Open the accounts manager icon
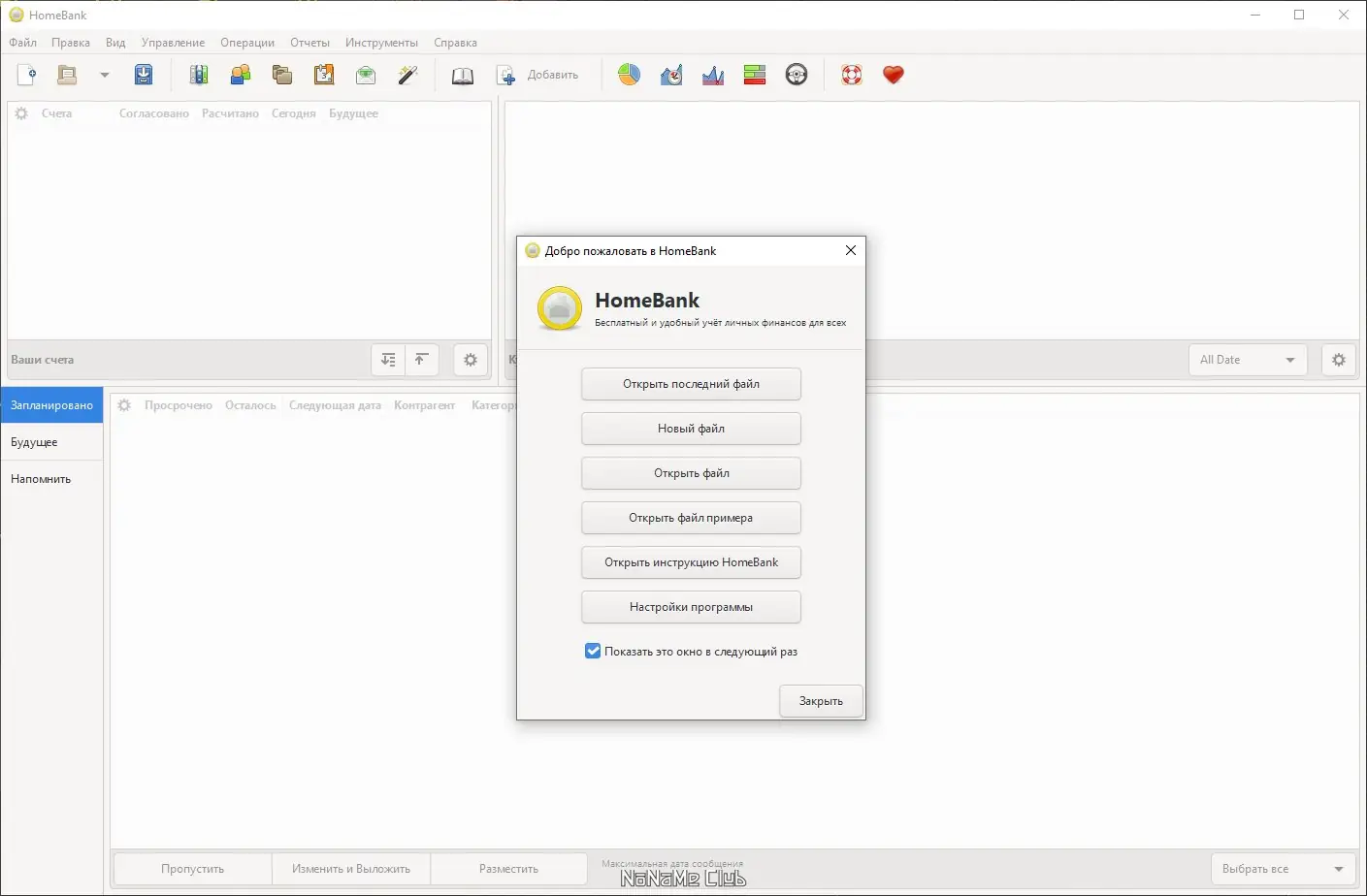Image resolution: width=1367 pixels, height=896 pixels. (x=199, y=75)
